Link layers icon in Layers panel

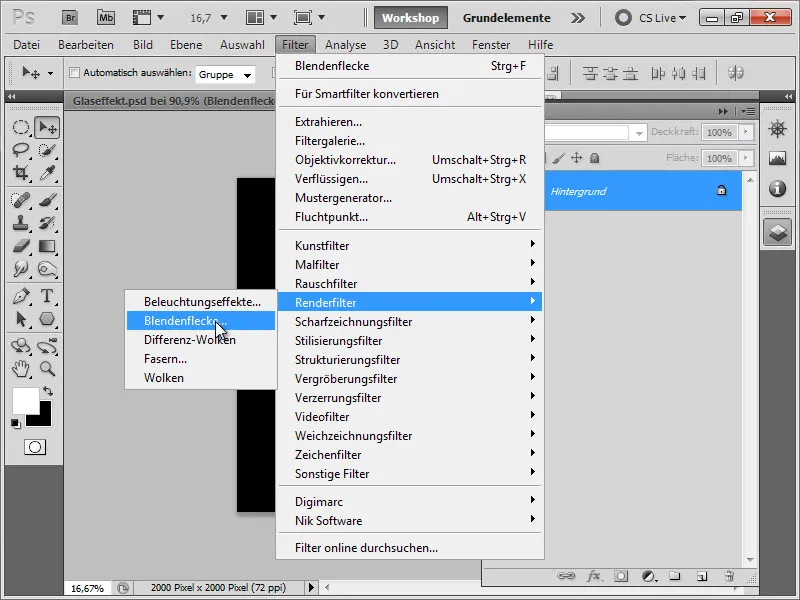[566, 576]
